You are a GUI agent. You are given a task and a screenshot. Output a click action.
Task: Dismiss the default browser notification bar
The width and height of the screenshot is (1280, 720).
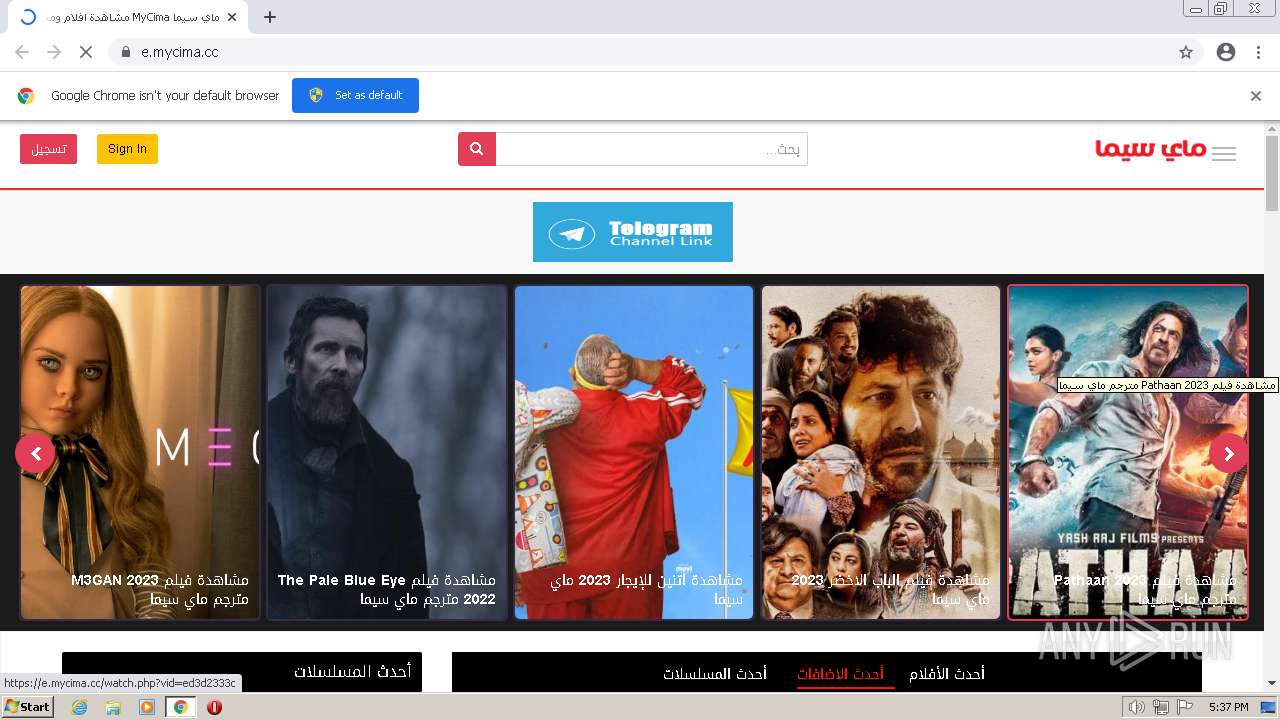[x=1256, y=96]
